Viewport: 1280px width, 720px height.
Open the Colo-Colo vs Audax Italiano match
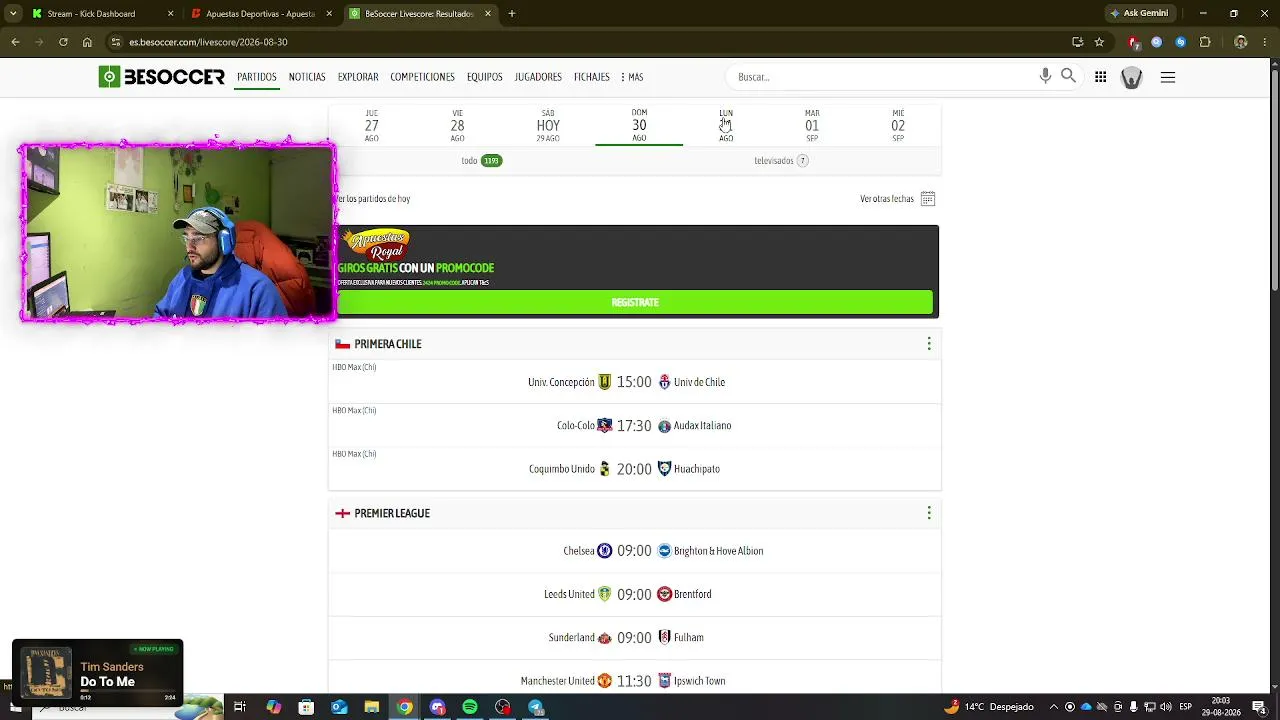[634, 426]
